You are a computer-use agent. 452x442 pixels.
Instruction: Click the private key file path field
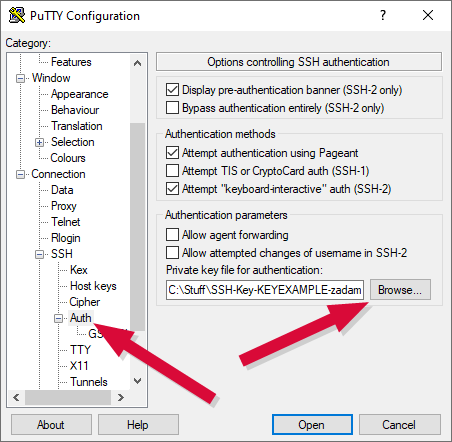265,290
